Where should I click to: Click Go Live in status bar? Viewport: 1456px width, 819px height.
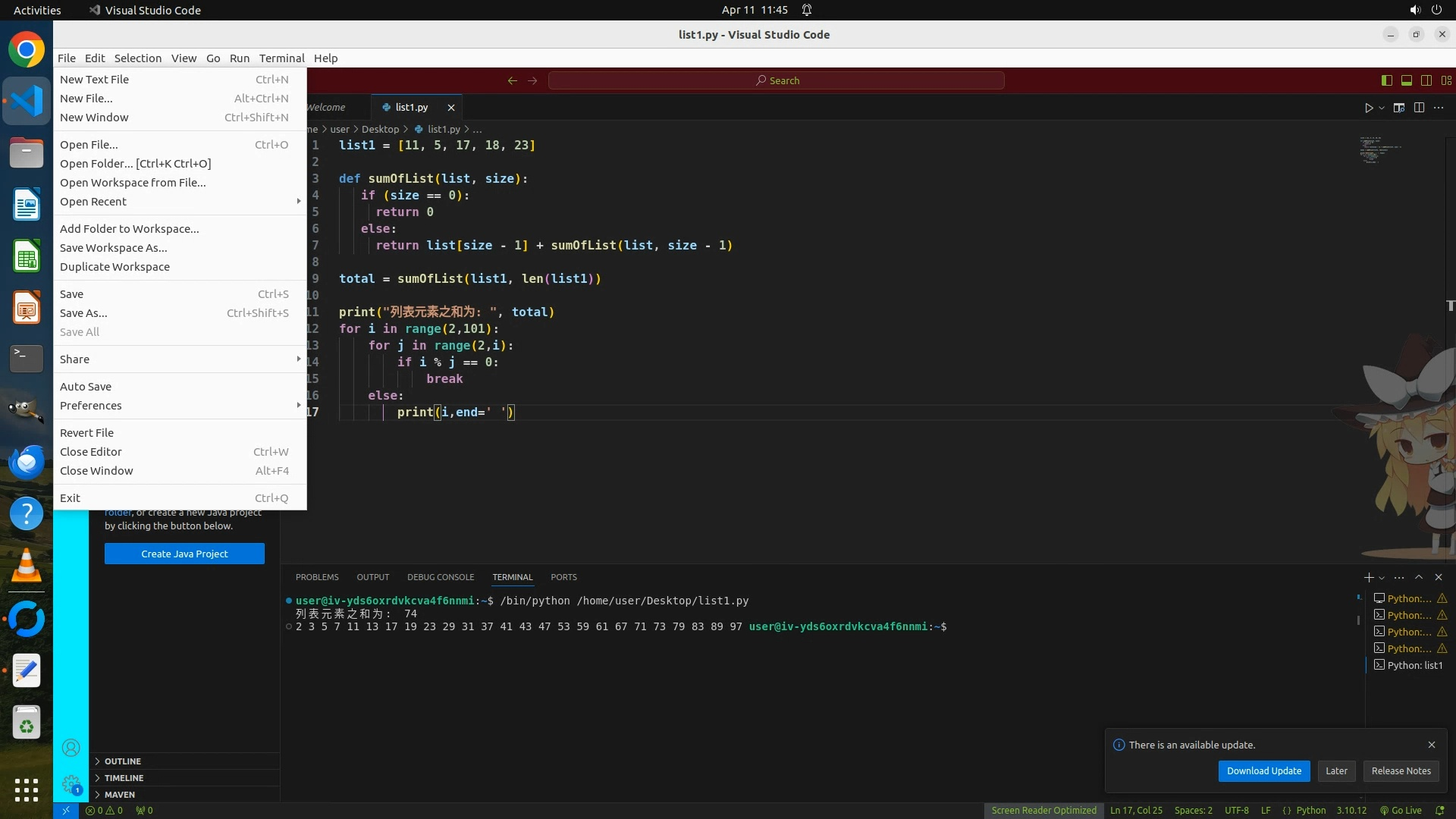[x=1401, y=810]
